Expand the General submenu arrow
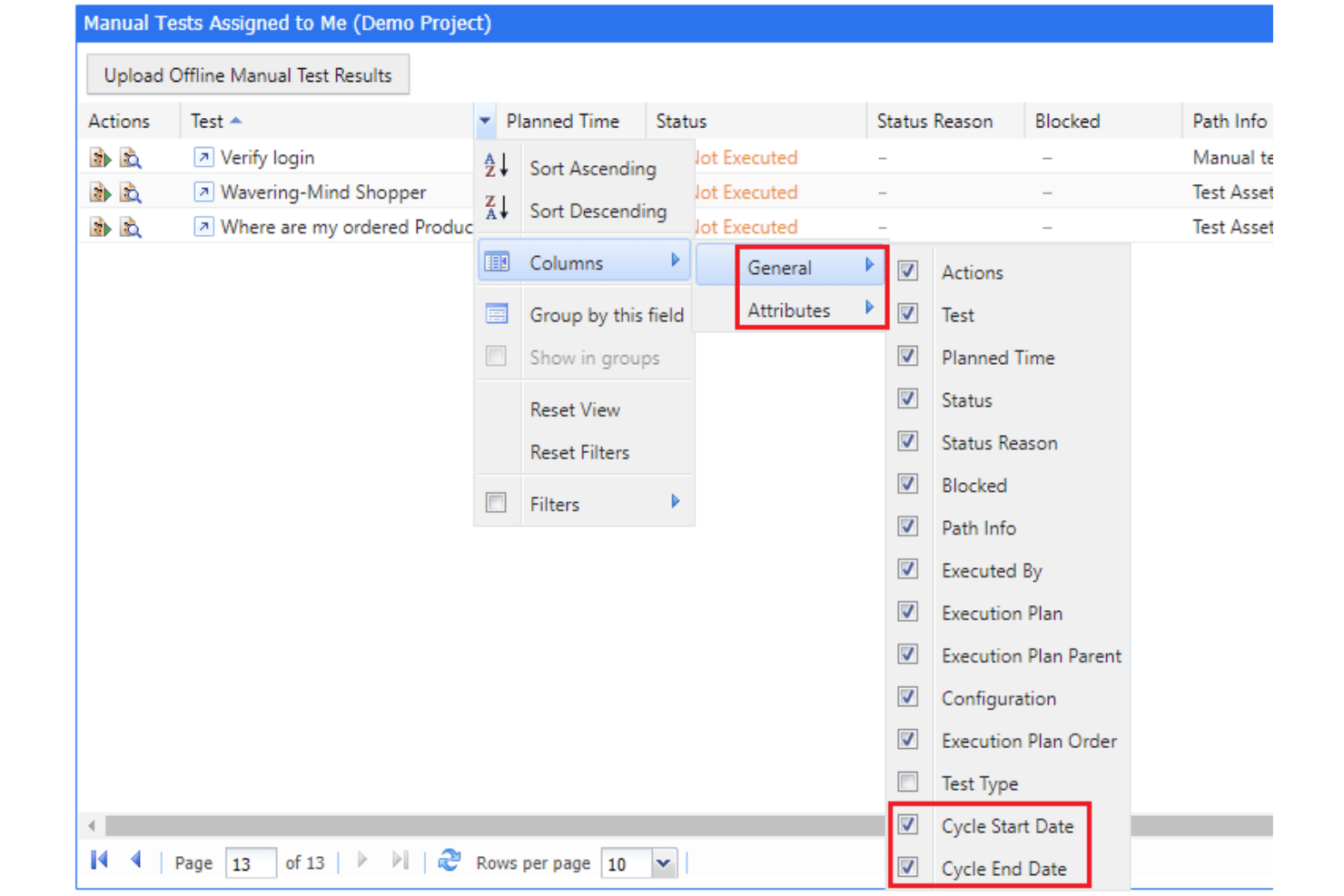1344x896 pixels. [x=869, y=265]
